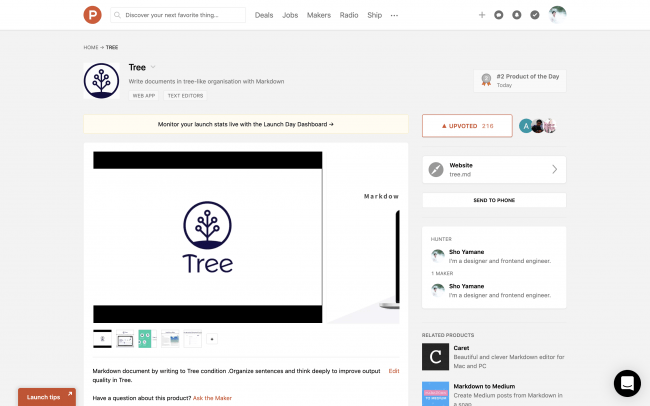The image size is (650, 406).
Task: Open Markdown to Medium related product
Action: click(484, 386)
